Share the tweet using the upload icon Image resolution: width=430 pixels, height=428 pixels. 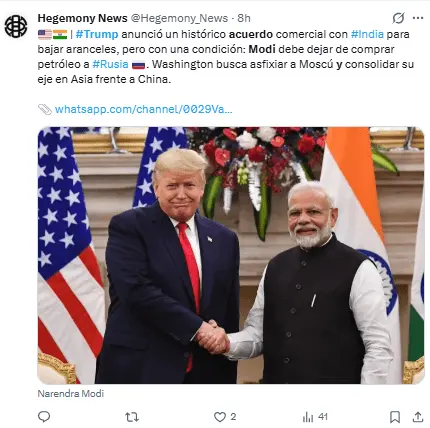coord(418,417)
